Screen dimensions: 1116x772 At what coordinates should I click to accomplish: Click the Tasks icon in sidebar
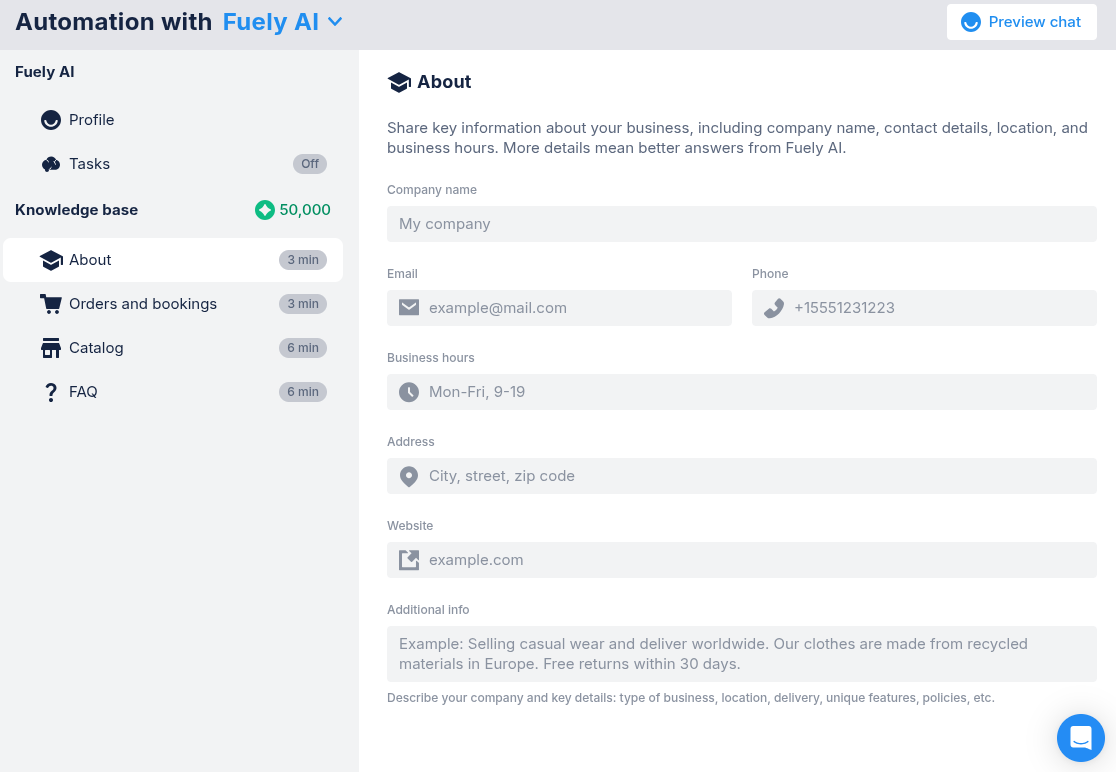click(51, 164)
